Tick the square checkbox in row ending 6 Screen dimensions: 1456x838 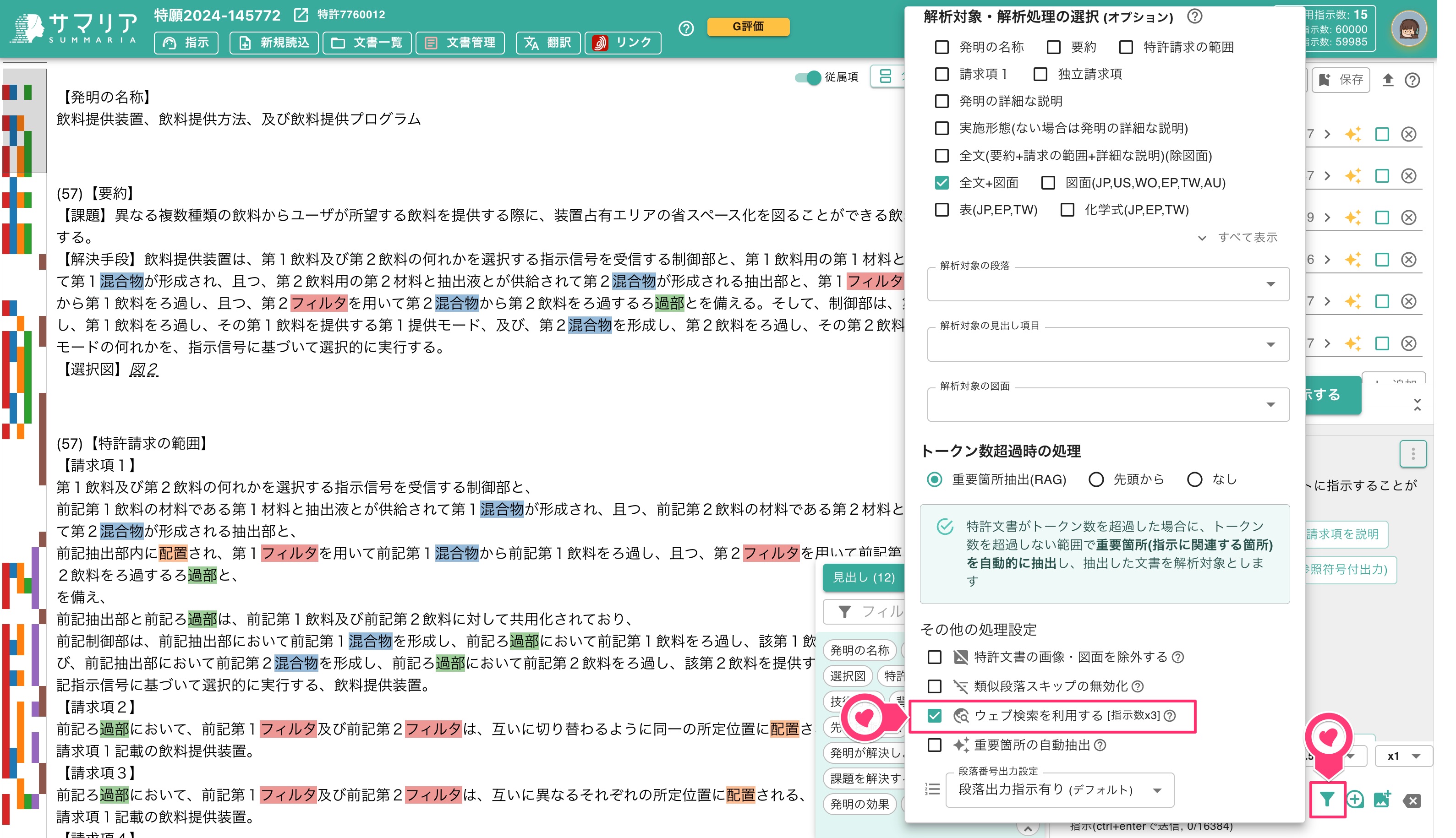1382,260
